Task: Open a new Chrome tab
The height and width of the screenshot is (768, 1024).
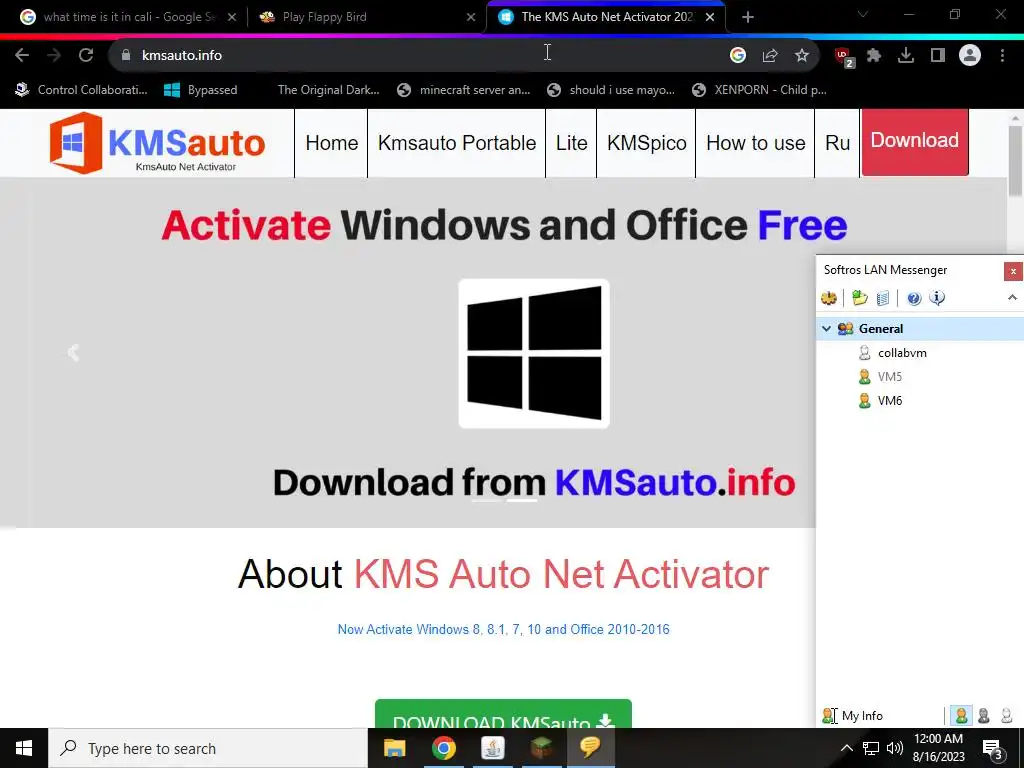Action: coord(748,17)
